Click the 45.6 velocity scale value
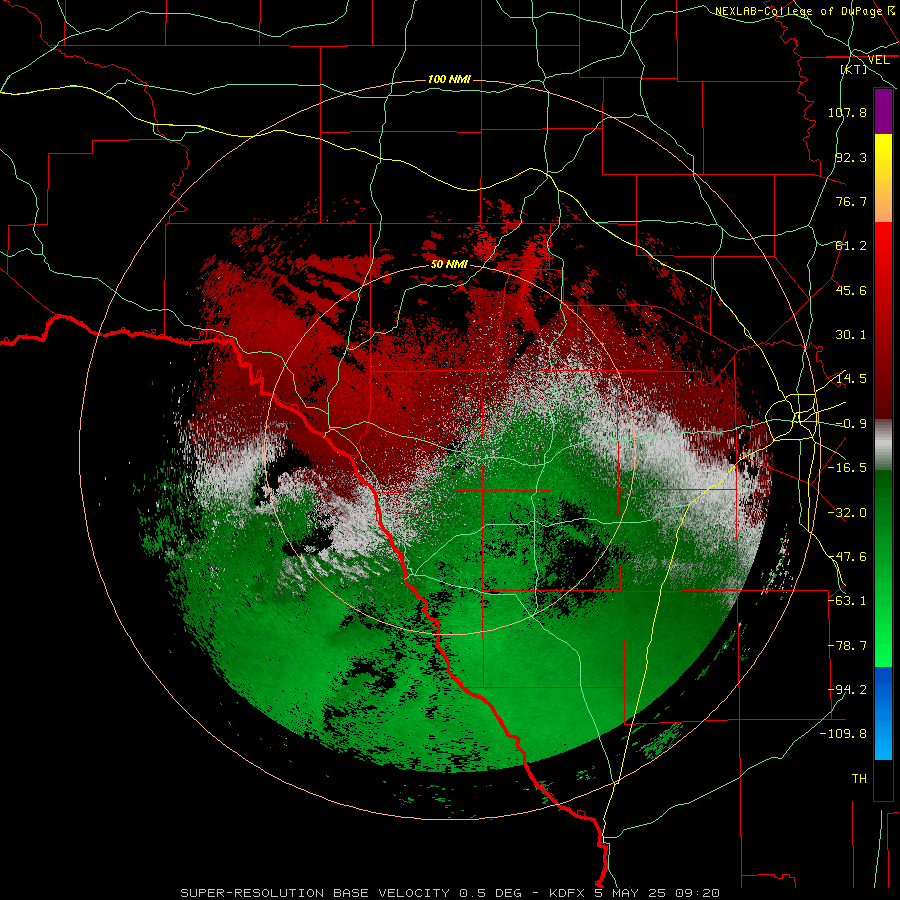 point(851,290)
